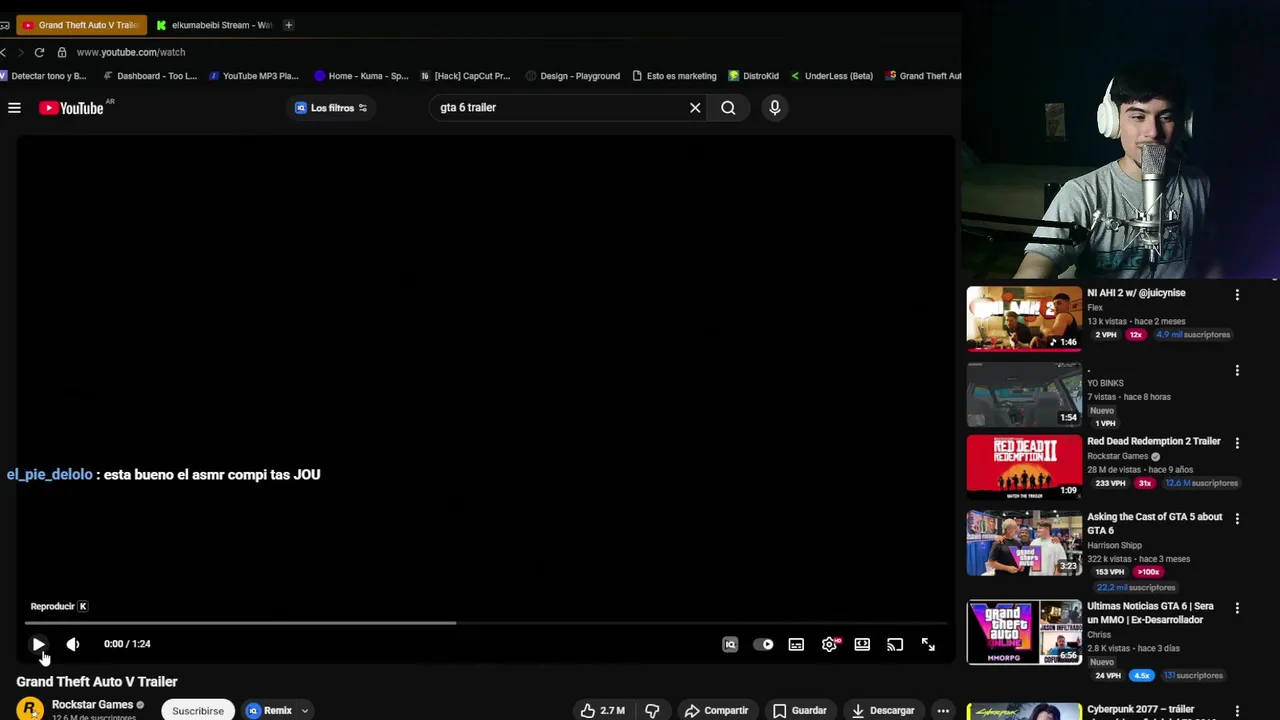The height and width of the screenshot is (720, 1280).
Task: Toggle autoplay switch in the player
Action: point(763,645)
